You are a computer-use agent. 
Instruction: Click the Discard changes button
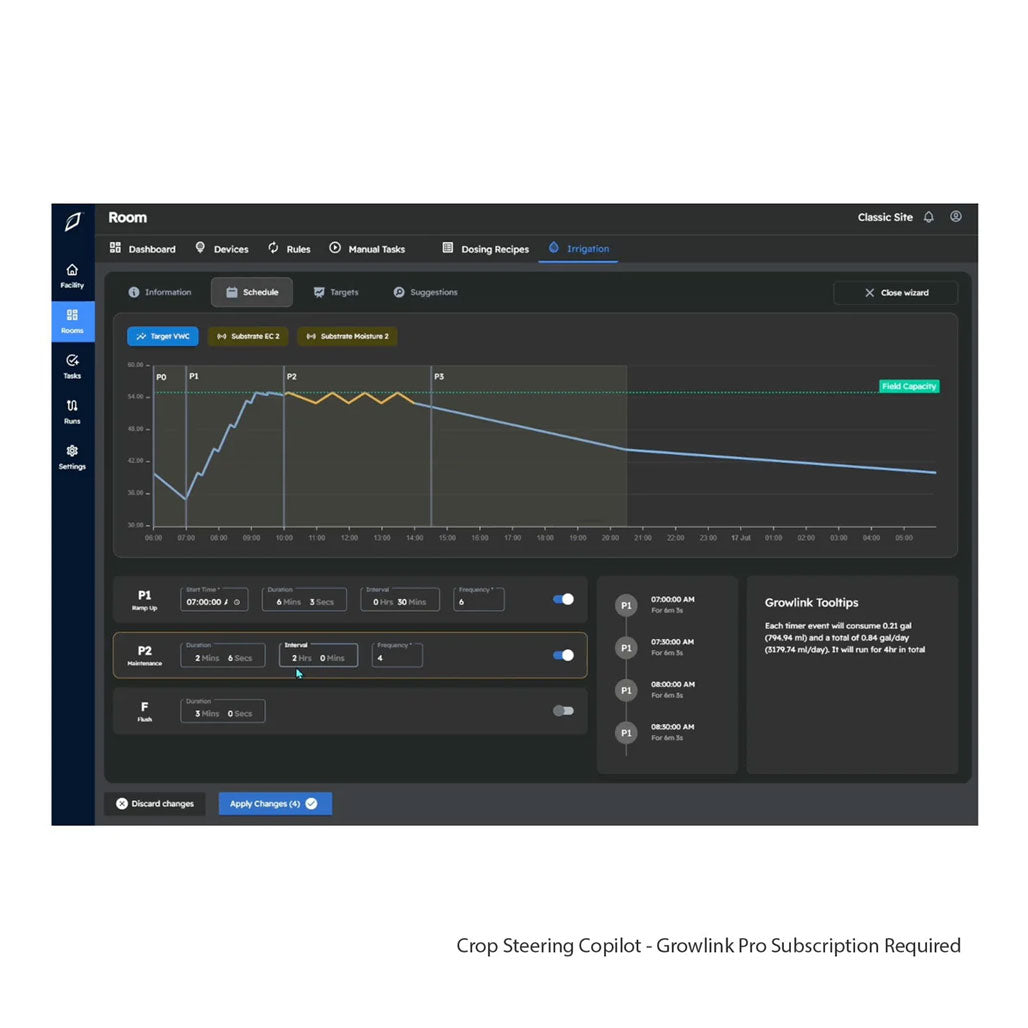155,804
